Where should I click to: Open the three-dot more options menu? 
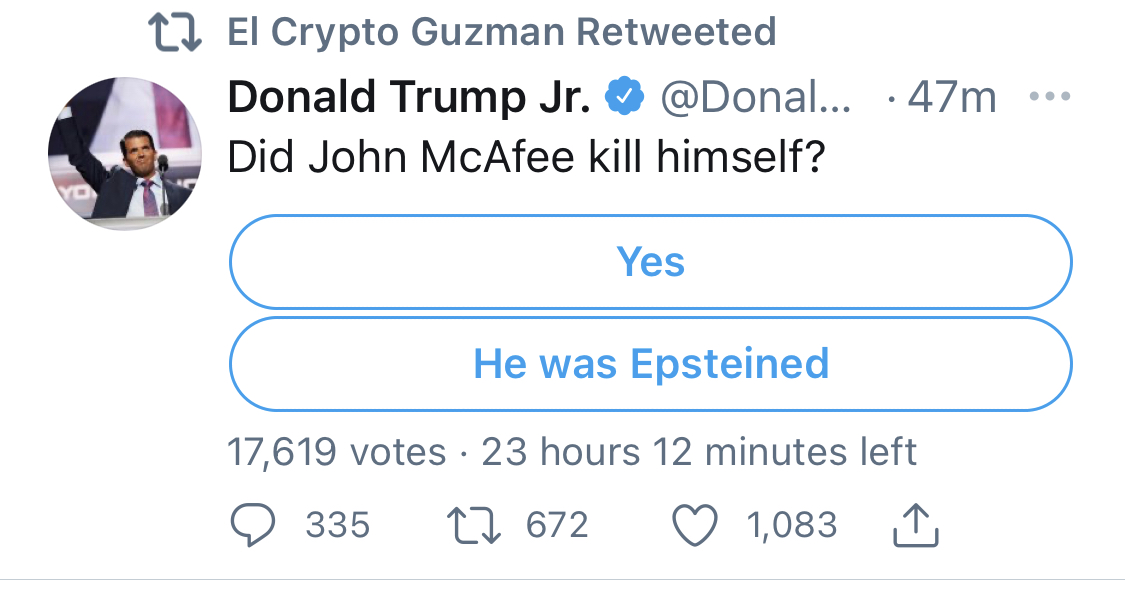1049,98
